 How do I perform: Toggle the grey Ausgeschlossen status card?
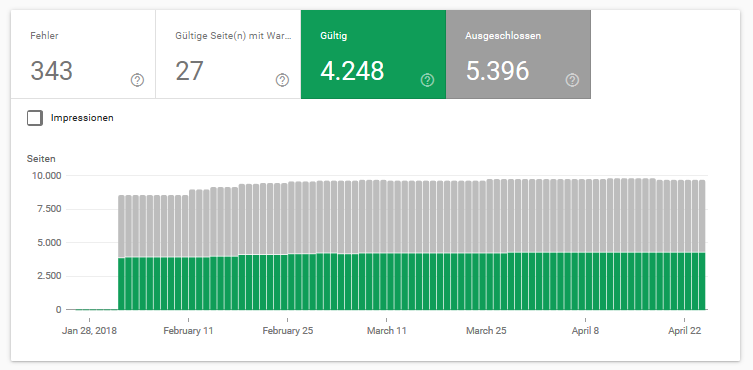pyautogui.click(x=518, y=54)
